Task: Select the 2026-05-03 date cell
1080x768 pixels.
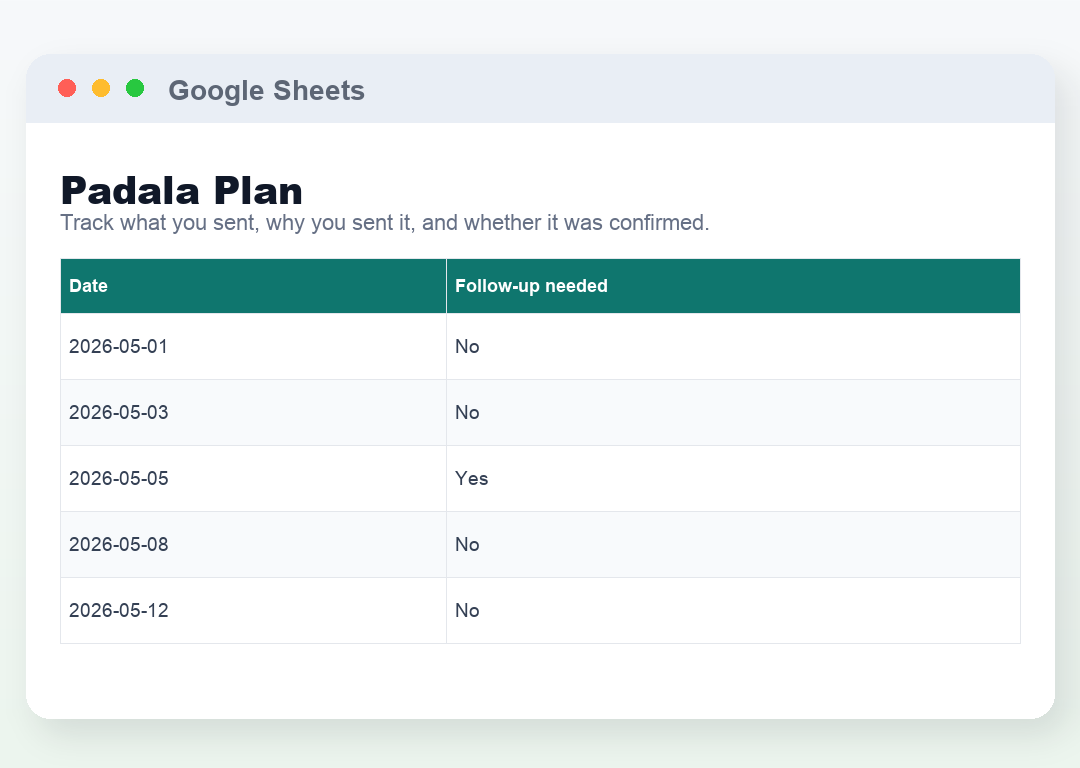Action: 253,413
